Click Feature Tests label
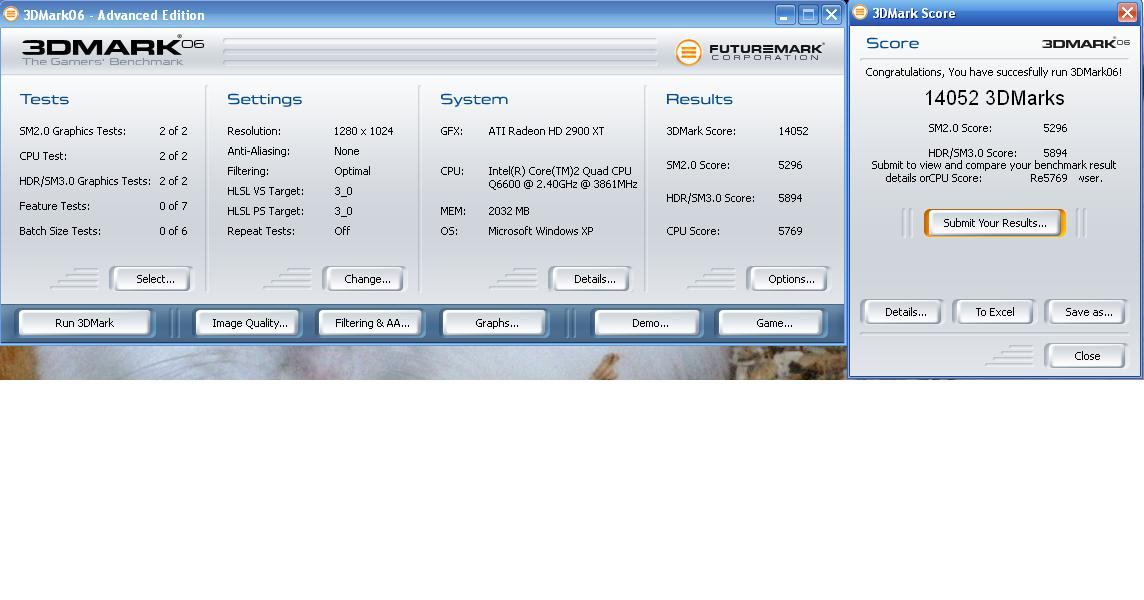 pyautogui.click(x=55, y=206)
